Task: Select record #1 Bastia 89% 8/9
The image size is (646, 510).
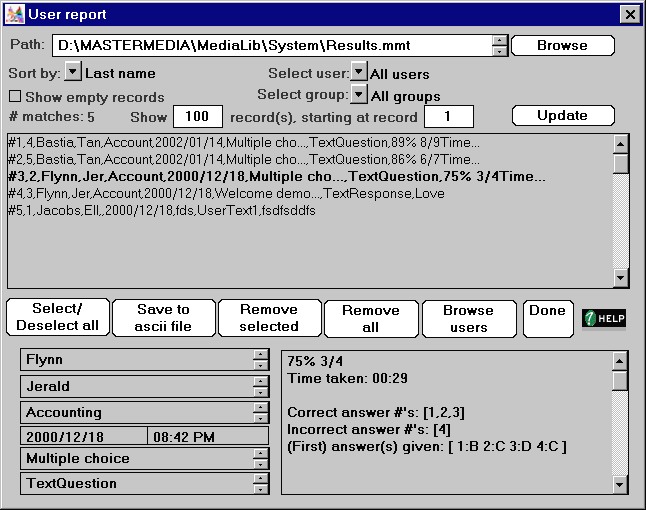Action: (x=244, y=143)
